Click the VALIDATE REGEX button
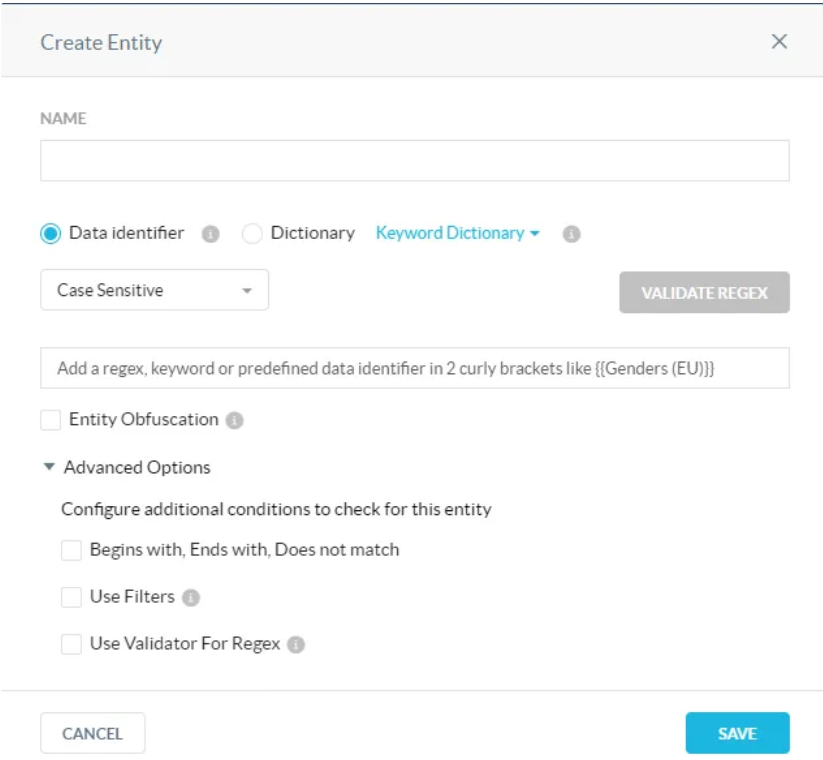 [x=704, y=292]
